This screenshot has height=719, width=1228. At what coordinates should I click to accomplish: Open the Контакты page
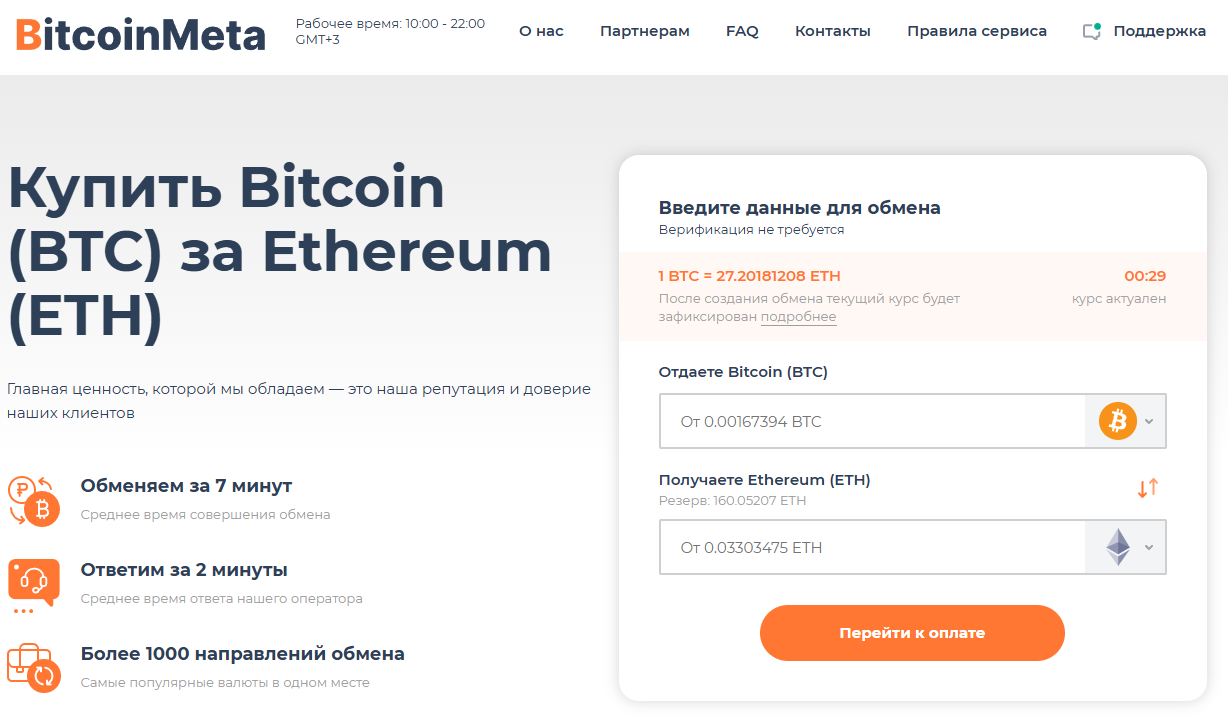[833, 31]
